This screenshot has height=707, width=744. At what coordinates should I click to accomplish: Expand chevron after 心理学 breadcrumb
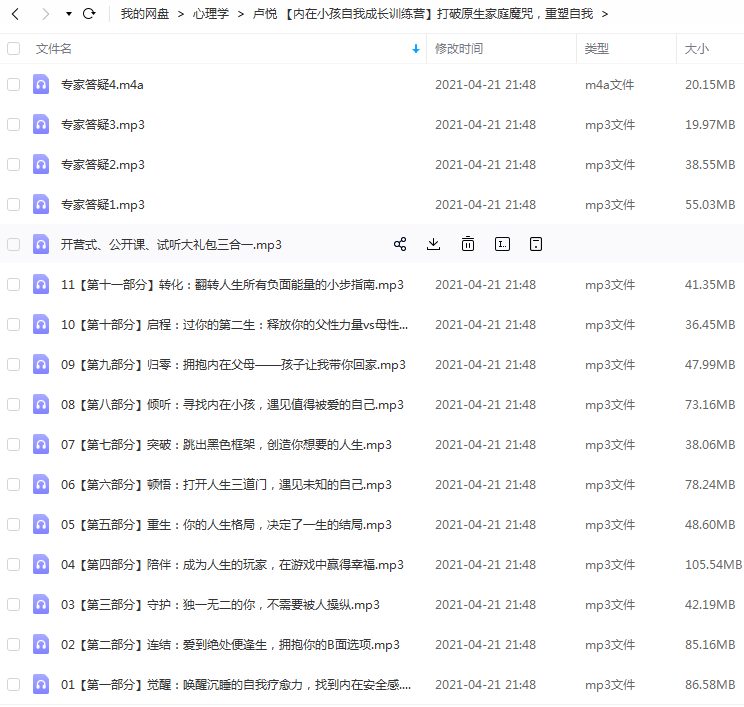pos(241,14)
